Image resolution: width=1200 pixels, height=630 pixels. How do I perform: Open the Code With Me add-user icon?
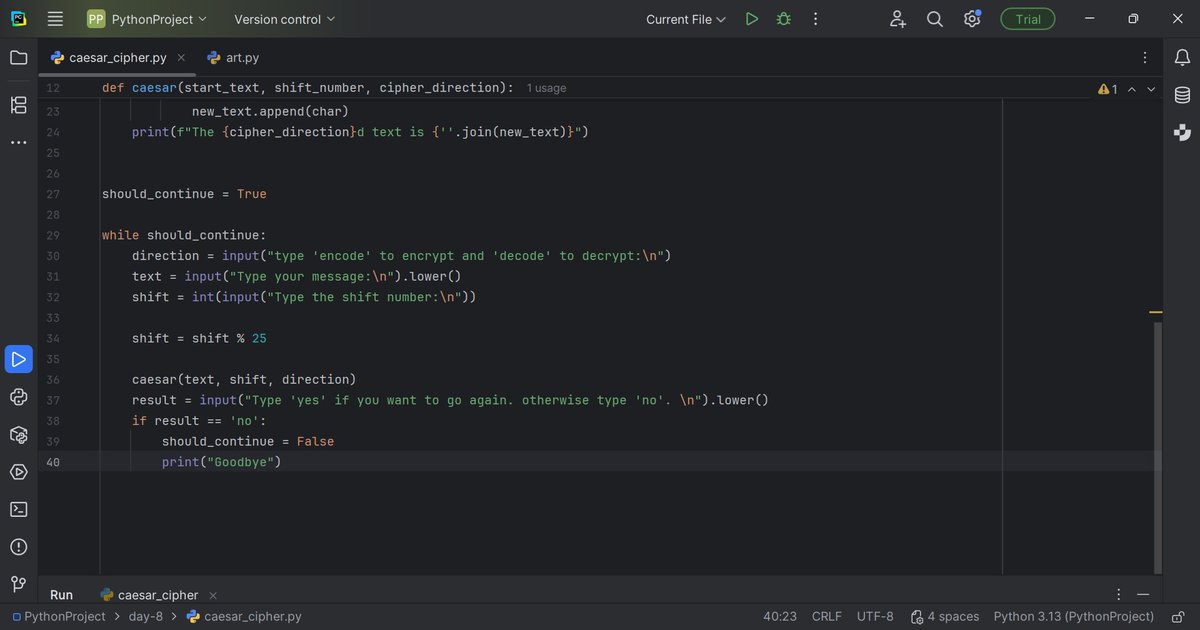897,19
